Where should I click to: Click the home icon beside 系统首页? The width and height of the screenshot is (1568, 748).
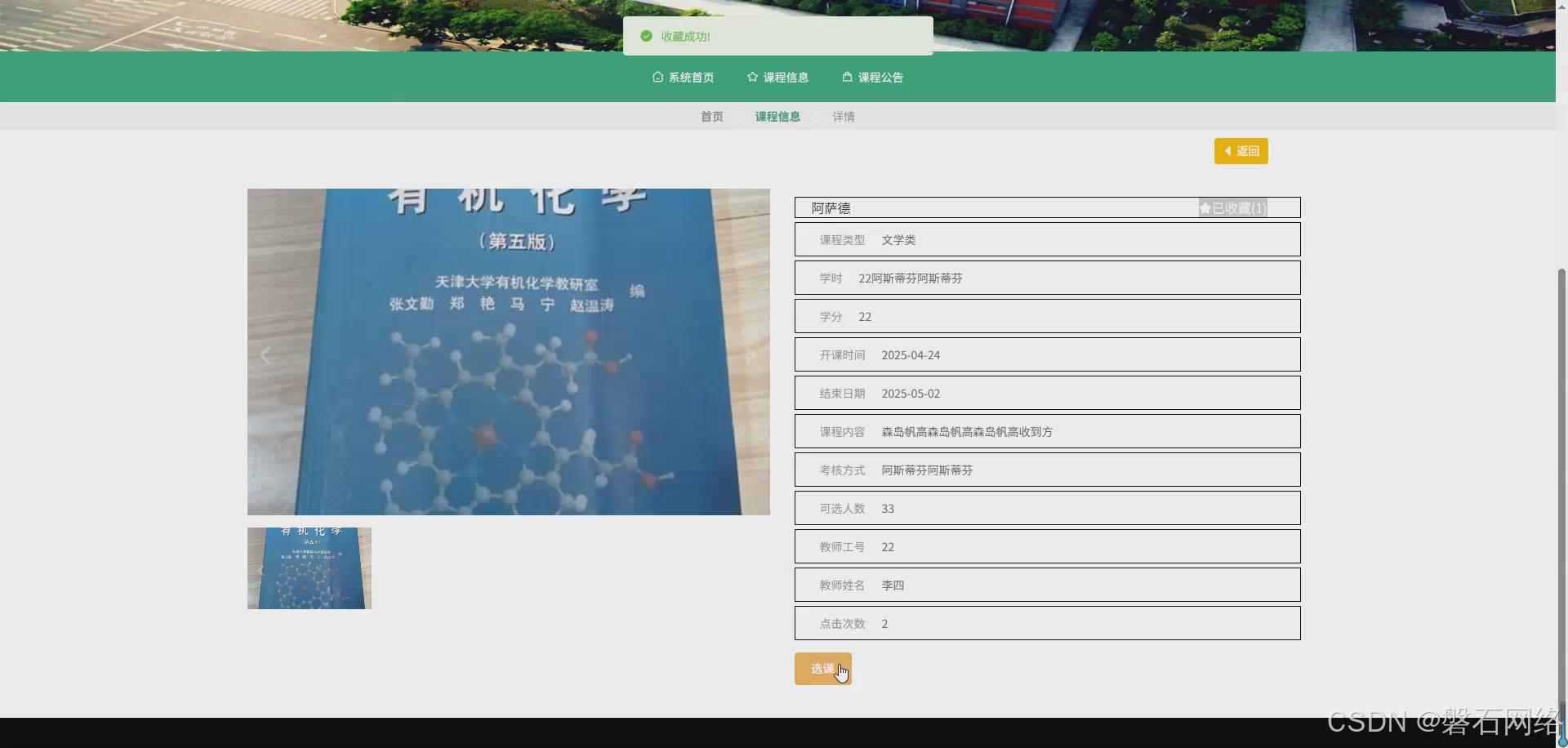(658, 77)
